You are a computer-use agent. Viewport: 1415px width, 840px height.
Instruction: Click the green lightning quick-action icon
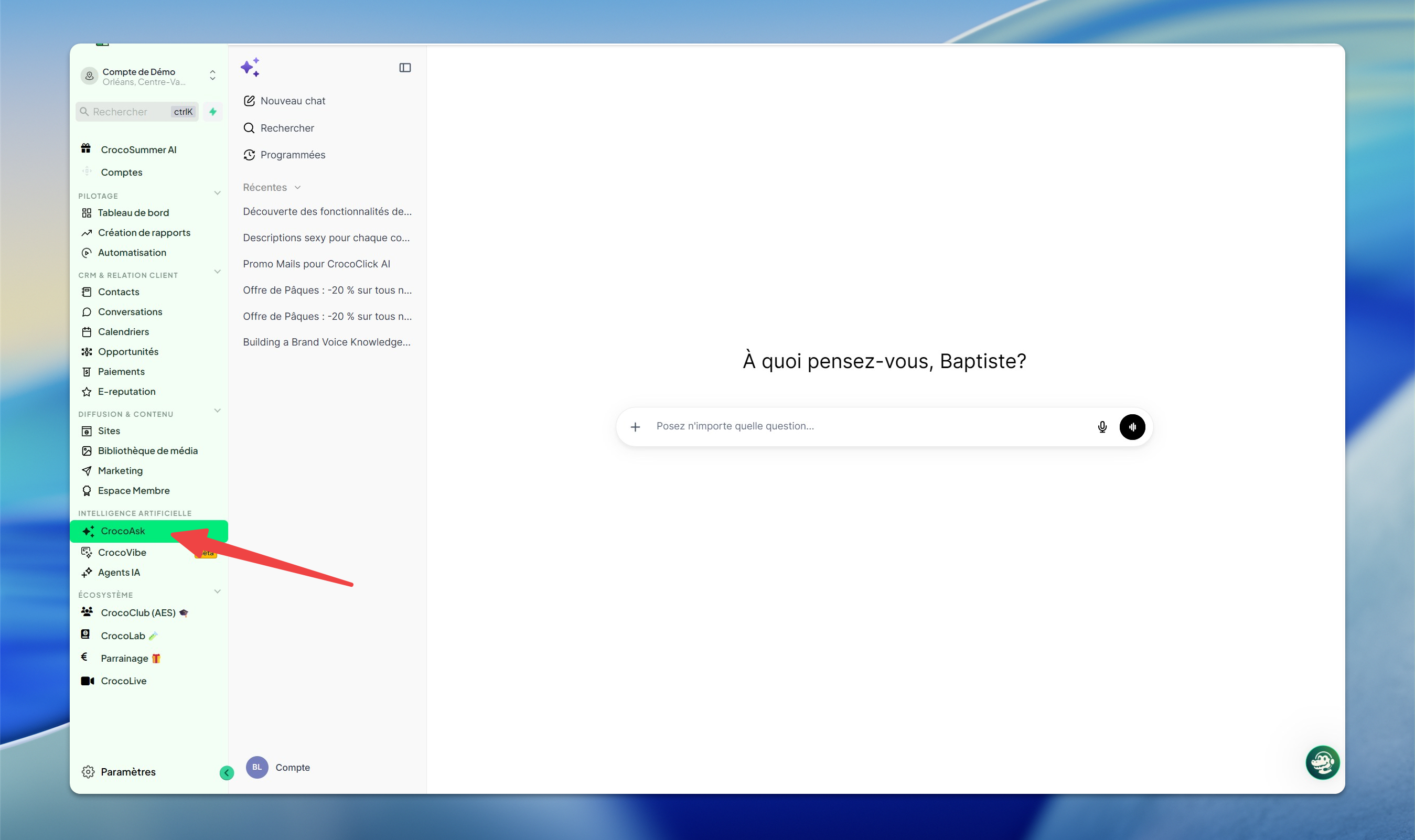[213, 112]
